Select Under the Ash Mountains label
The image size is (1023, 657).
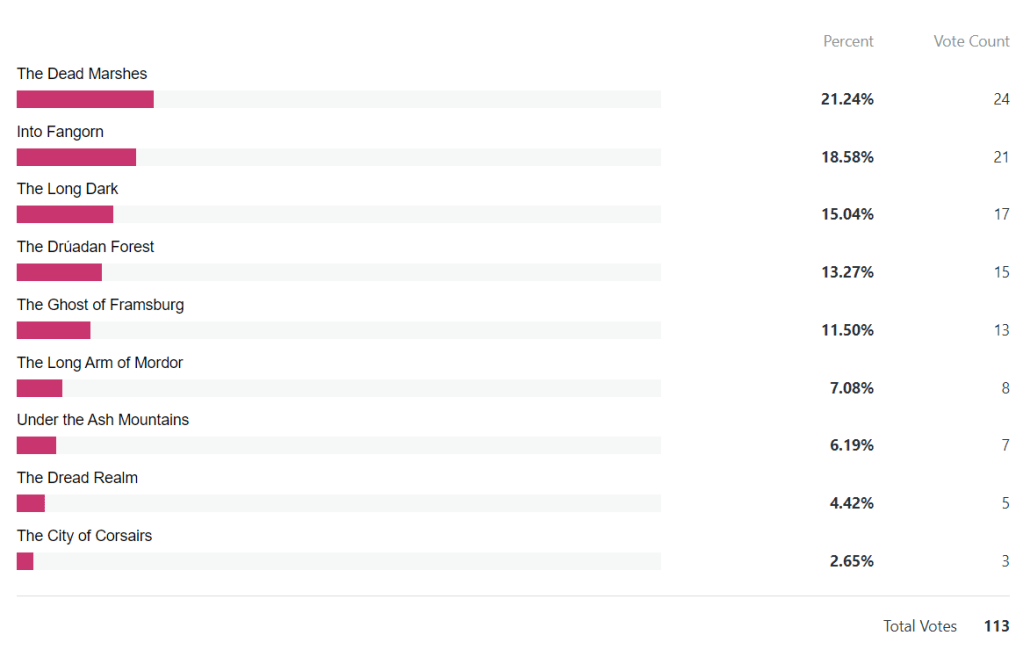tap(103, 420)
